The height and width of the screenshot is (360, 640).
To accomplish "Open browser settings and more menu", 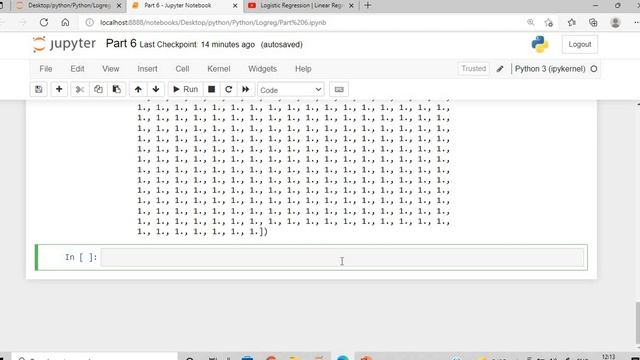I will click(636, 22).
